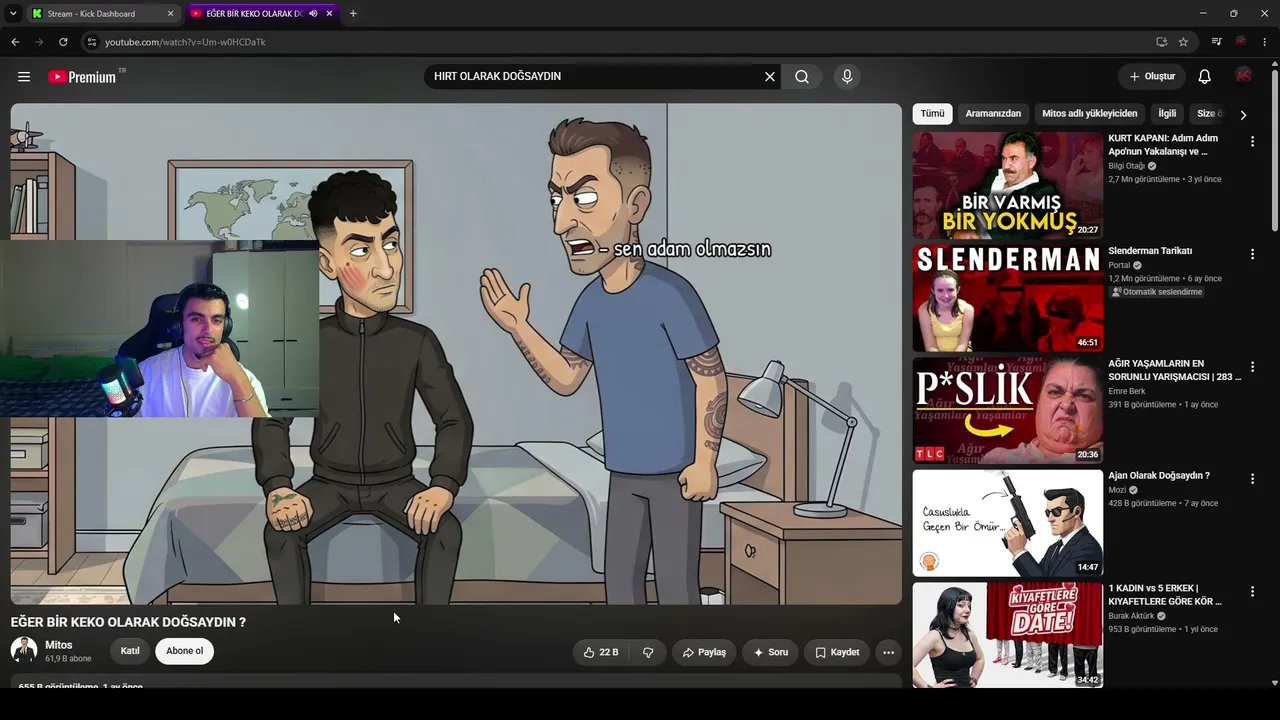
Task: Like the video with 22 B likes
Action: coord(601,652)
